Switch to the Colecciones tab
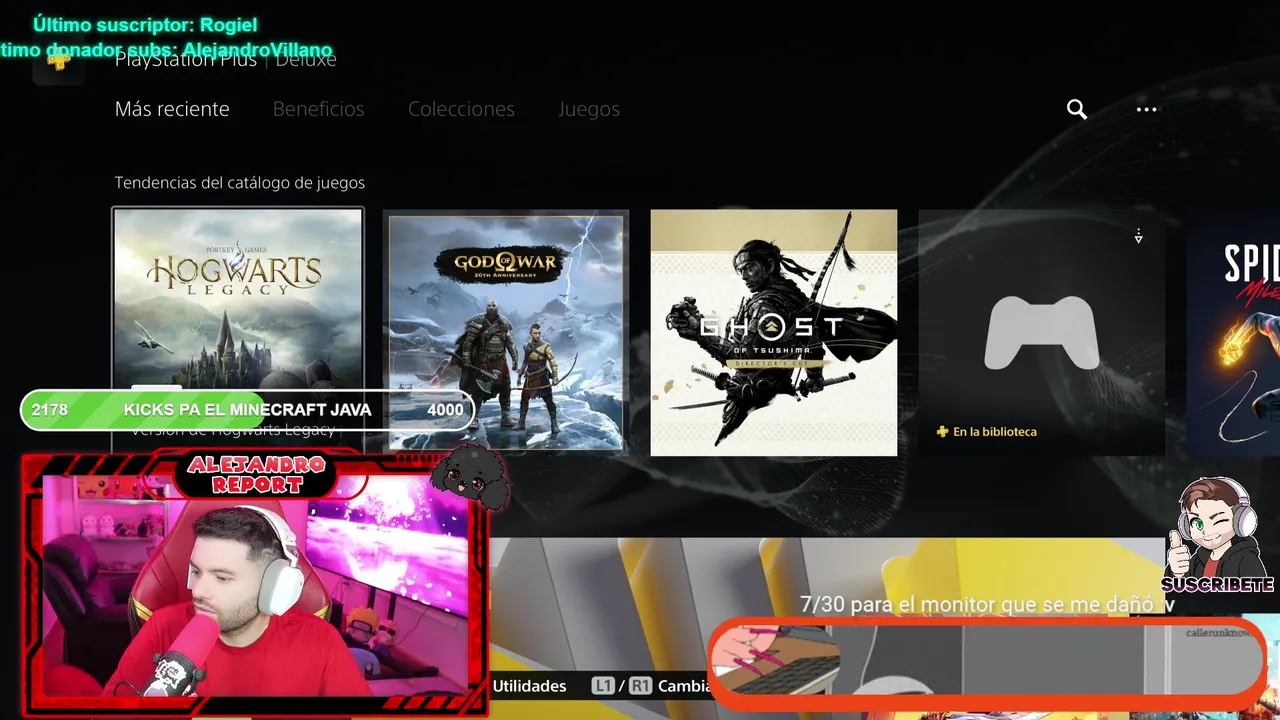Image resolution: width=1280 pixels, height=720 pixels. point(461,109)
